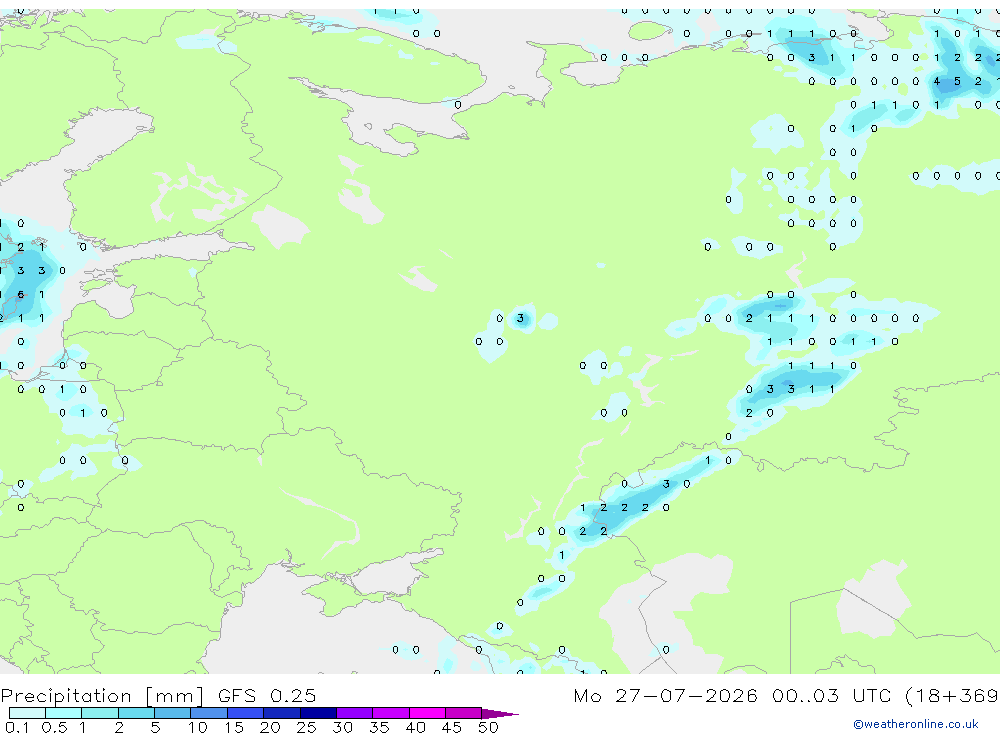Click the over-50 mm legend arrow tip
The width and height of the screenshot is (1000, 733).
pos(501,713)
